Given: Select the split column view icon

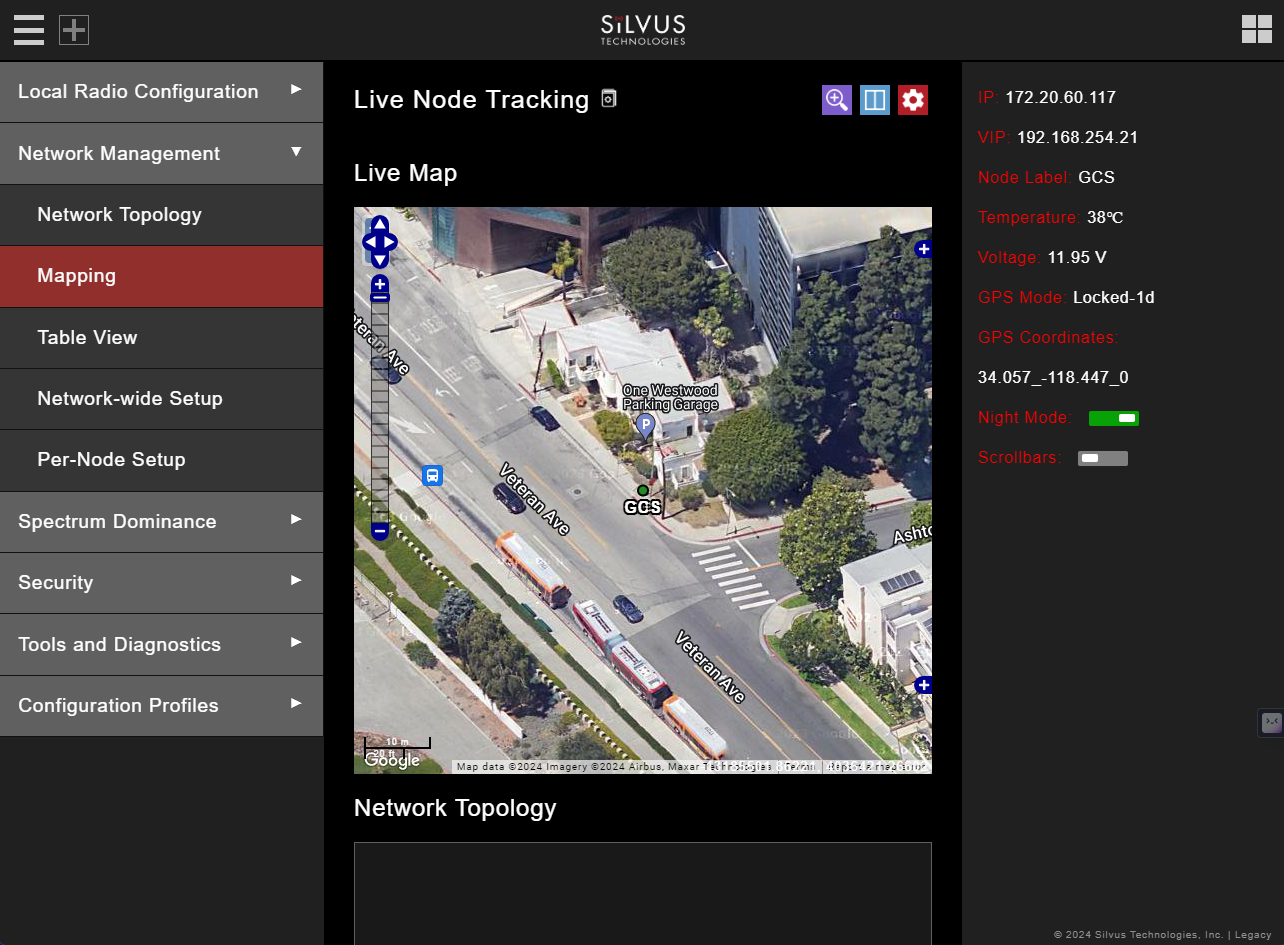Looking at the screenshot, I should coord(874,99).
